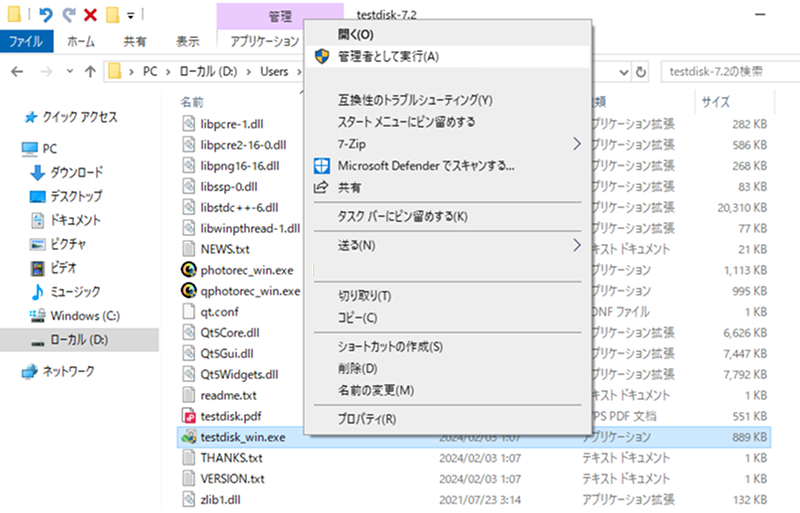Viewport: 800px width, 513px height.
Task: Click Users in the address breadcrumb
Action: point(274,71)
